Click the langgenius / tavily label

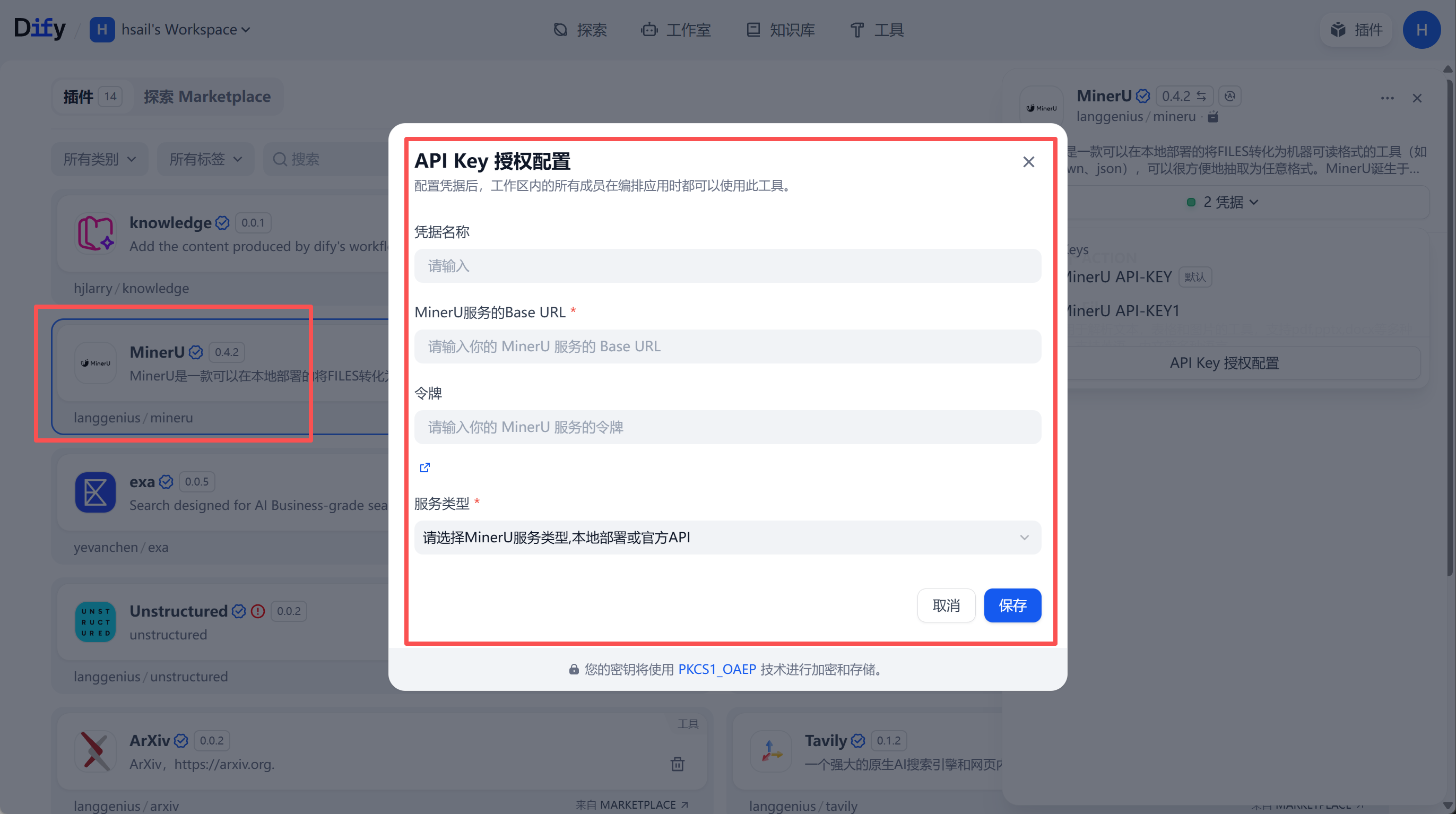pos(803,806)
